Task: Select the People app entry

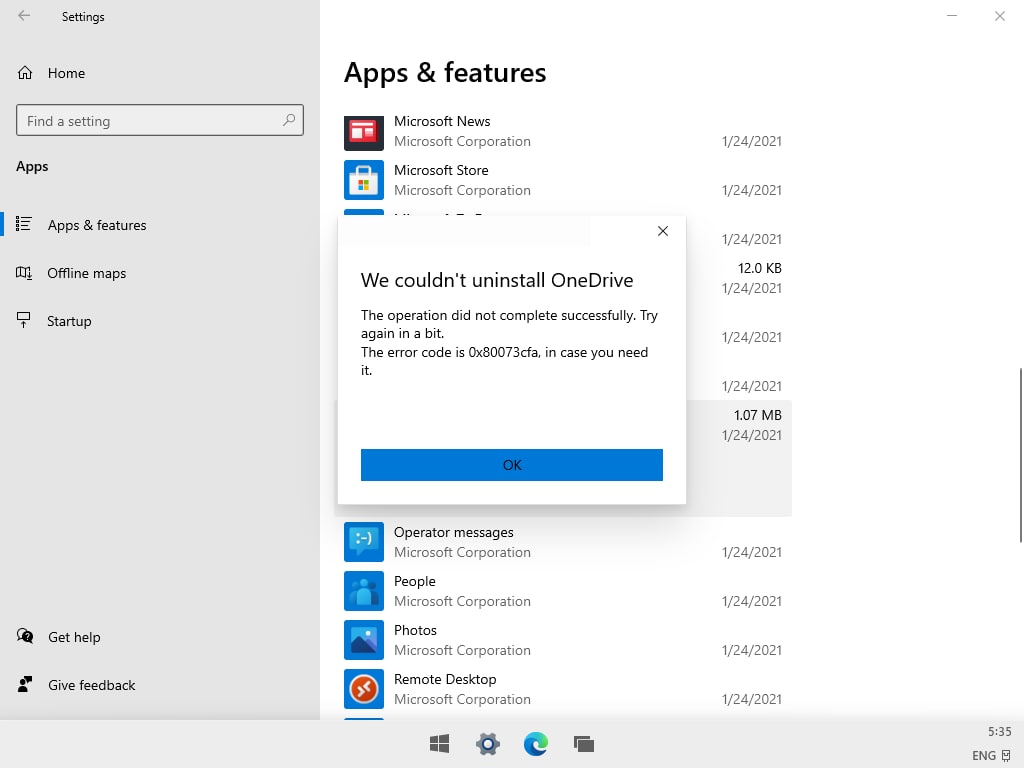Action: point(563,591)
